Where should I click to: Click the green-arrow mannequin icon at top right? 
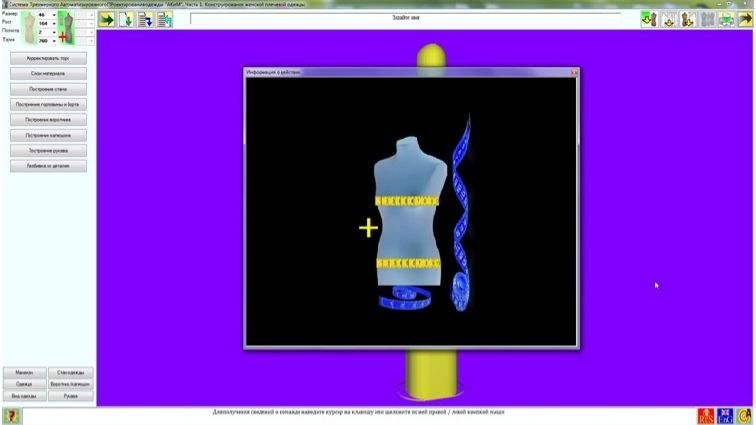(x=649, y=20)
